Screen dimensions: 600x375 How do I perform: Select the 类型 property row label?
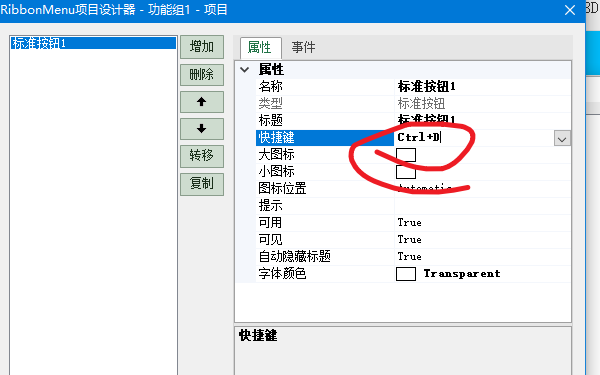click(x=271, y=104)
